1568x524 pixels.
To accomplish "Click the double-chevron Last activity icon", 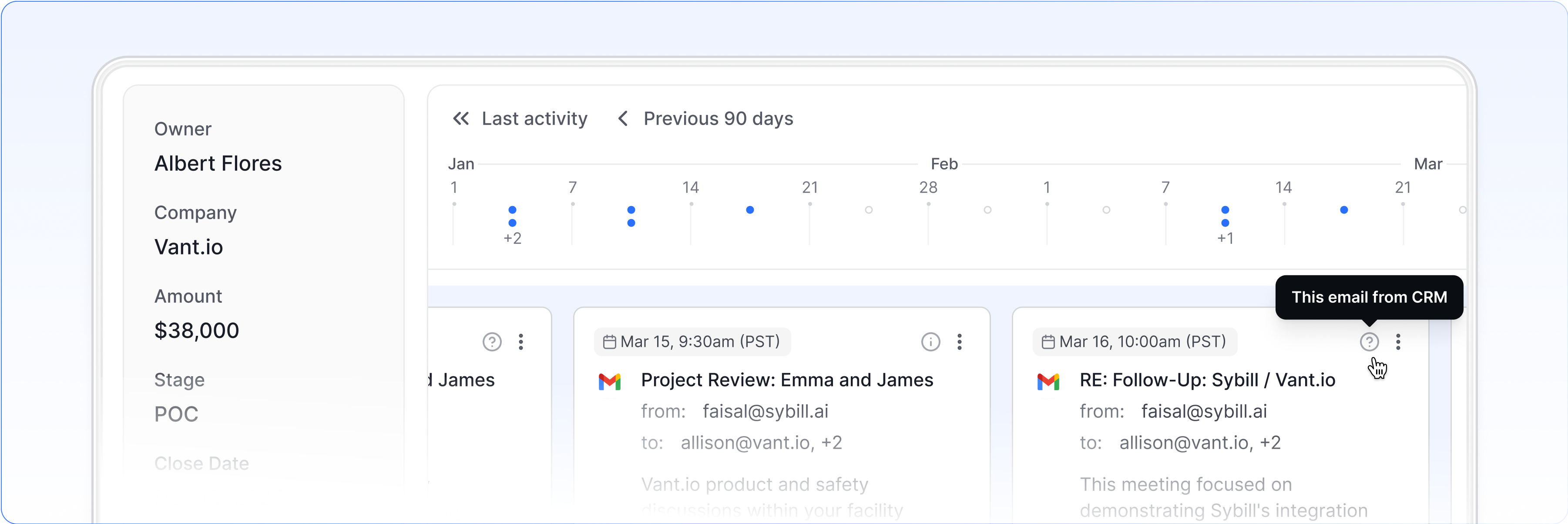I will [461, 118].
